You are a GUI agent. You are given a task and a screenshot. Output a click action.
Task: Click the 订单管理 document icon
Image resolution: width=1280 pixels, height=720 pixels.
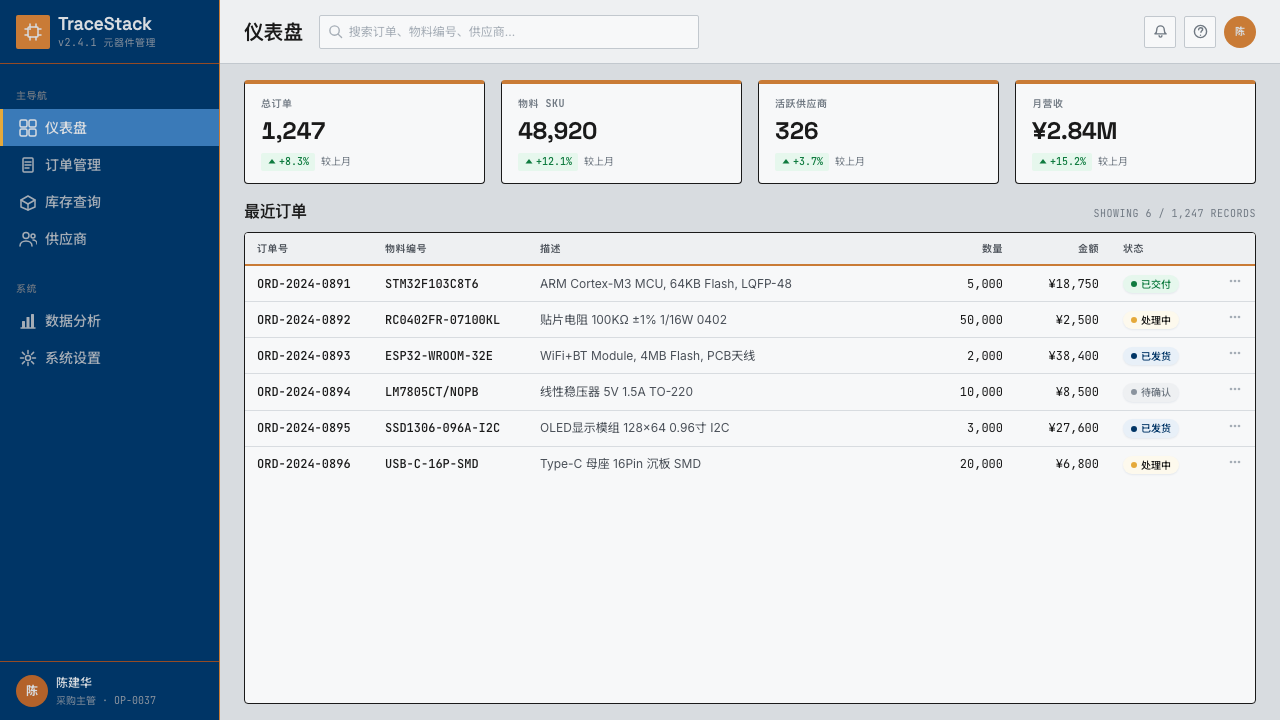pyautogui.click(x=28, y=165)
